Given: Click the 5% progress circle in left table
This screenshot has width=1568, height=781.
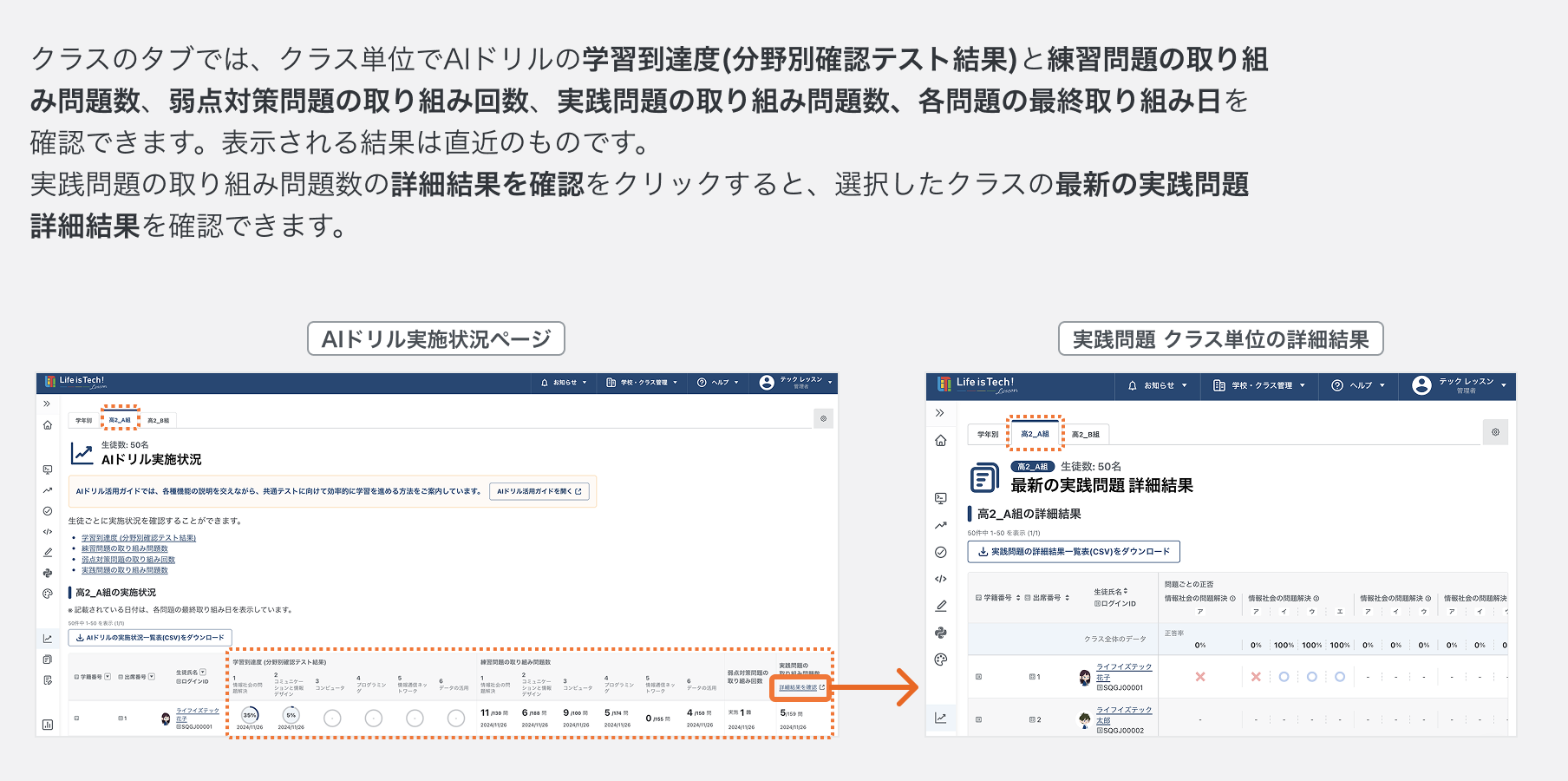Looking at the screenshot, I should point(291,716).
